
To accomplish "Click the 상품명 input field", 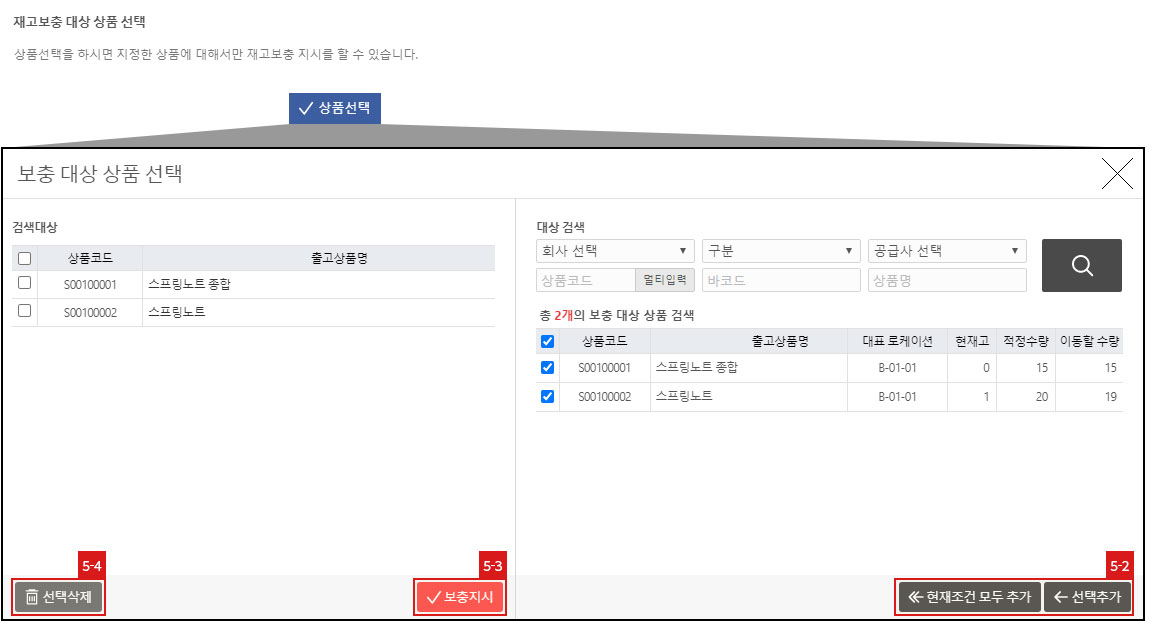I will 946,280.
